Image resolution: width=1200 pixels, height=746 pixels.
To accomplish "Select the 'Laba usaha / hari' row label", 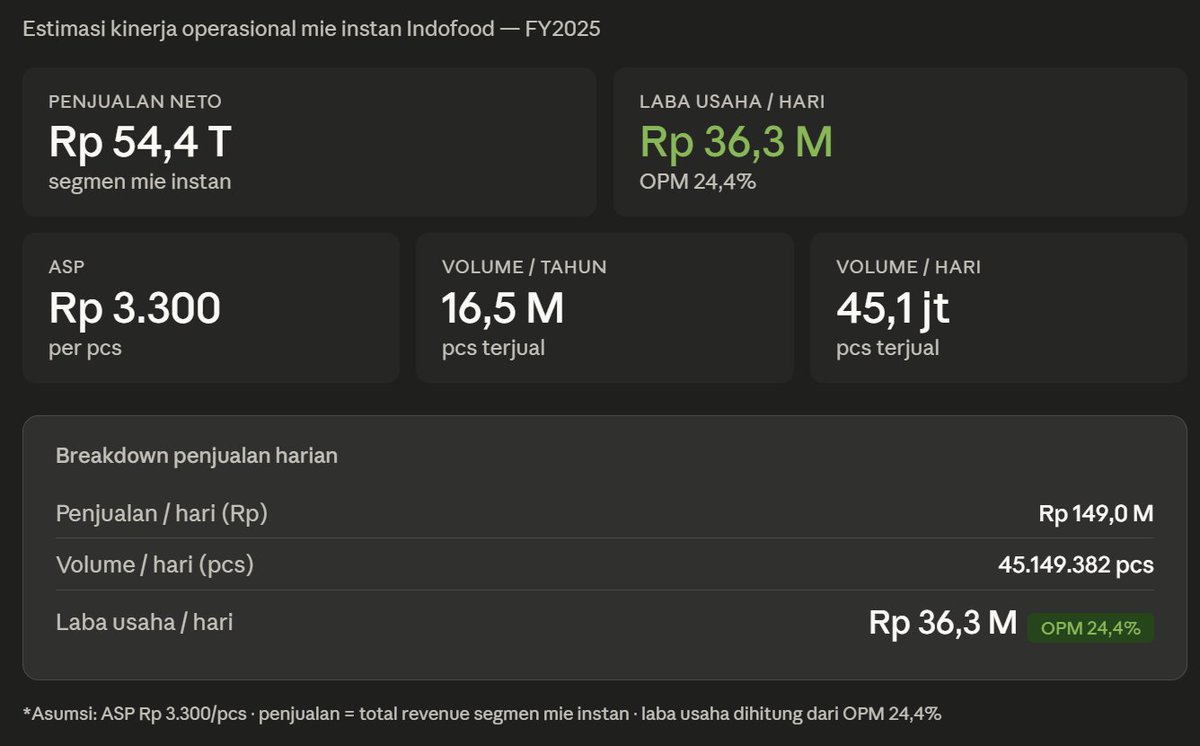I will tap(144, 622).
